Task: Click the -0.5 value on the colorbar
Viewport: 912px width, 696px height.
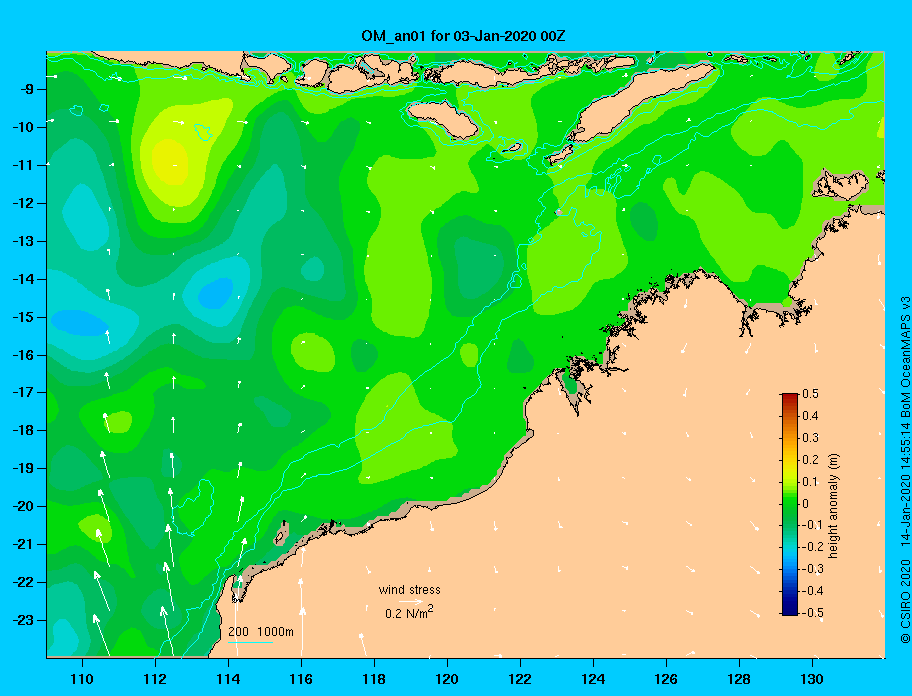Action: click(813, 612)
